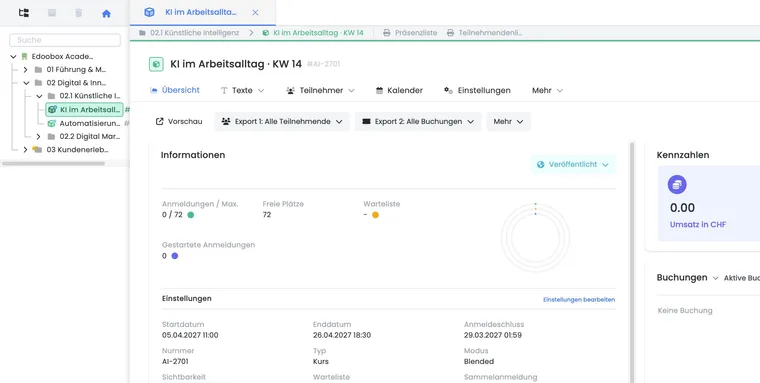Click the sidebar horizontal scrollbar
Image resolution: width=760 pixels, height=383 pixels.
click(x=53, y=164)
